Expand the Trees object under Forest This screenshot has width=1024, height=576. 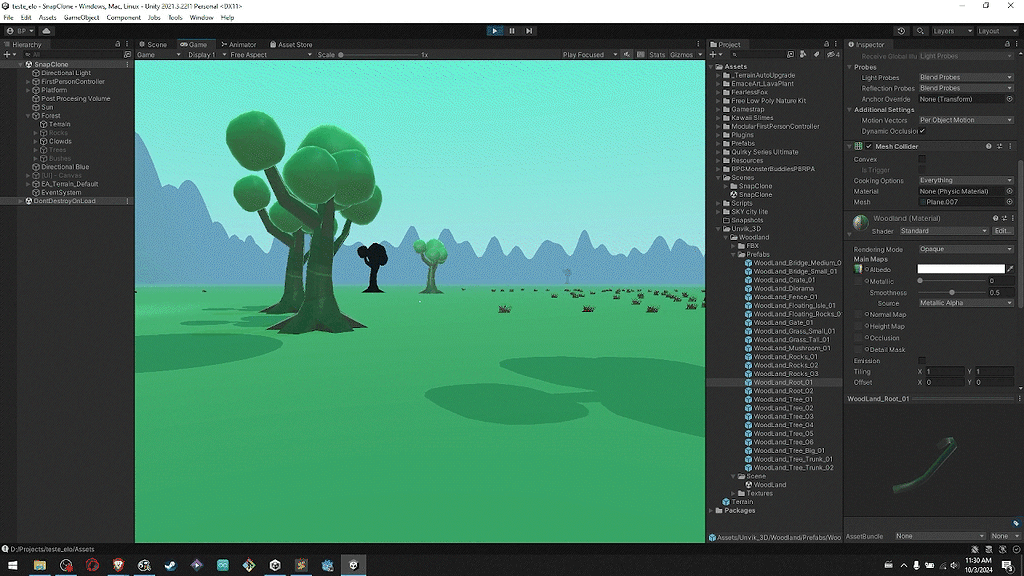pos(35,149)
